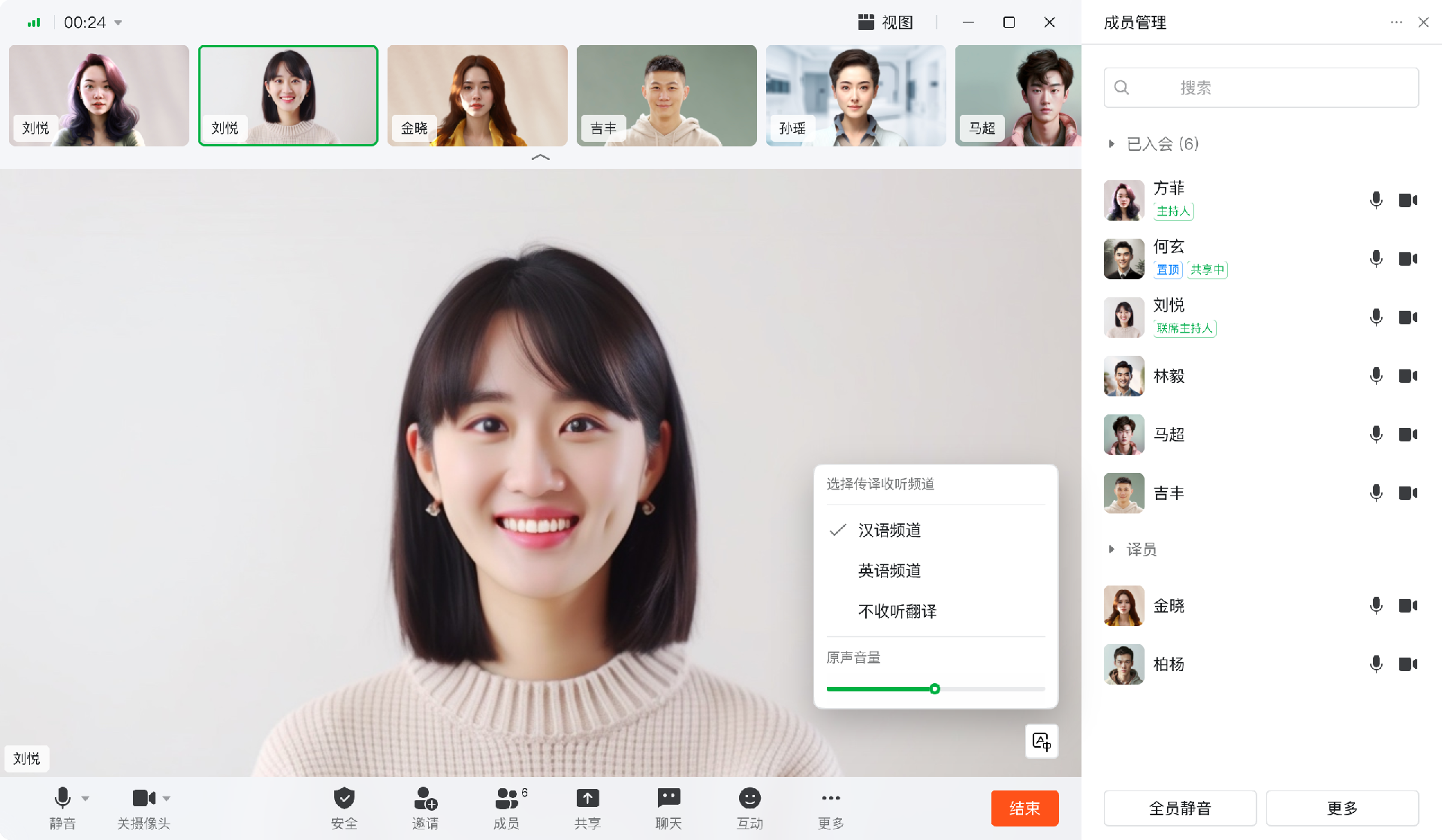This screenshot has width=1442, height=840.
Task: Click the 置顶 pinned tag under 何玄
Action: tap(1168, 270)
